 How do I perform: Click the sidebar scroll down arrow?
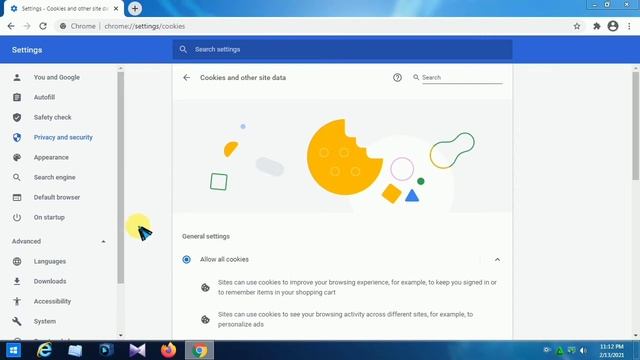120,336
